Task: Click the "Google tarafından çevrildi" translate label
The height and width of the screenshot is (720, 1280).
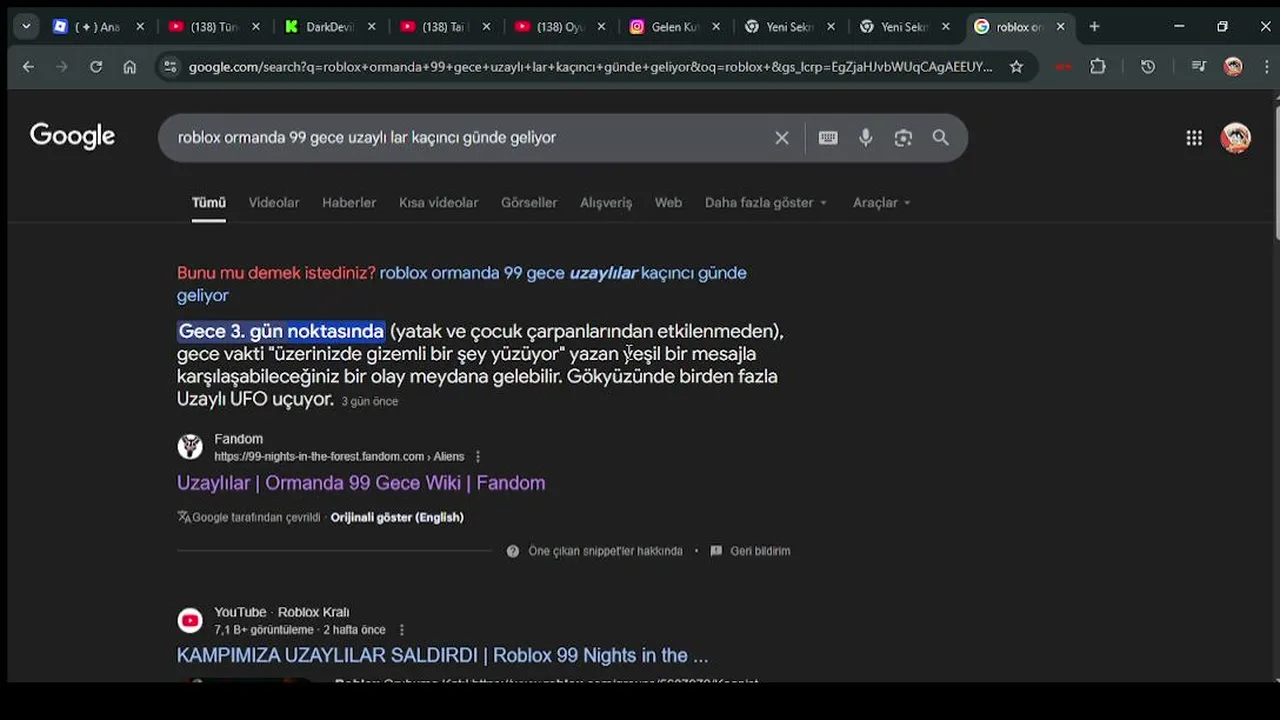Action: tap(249, 517)
